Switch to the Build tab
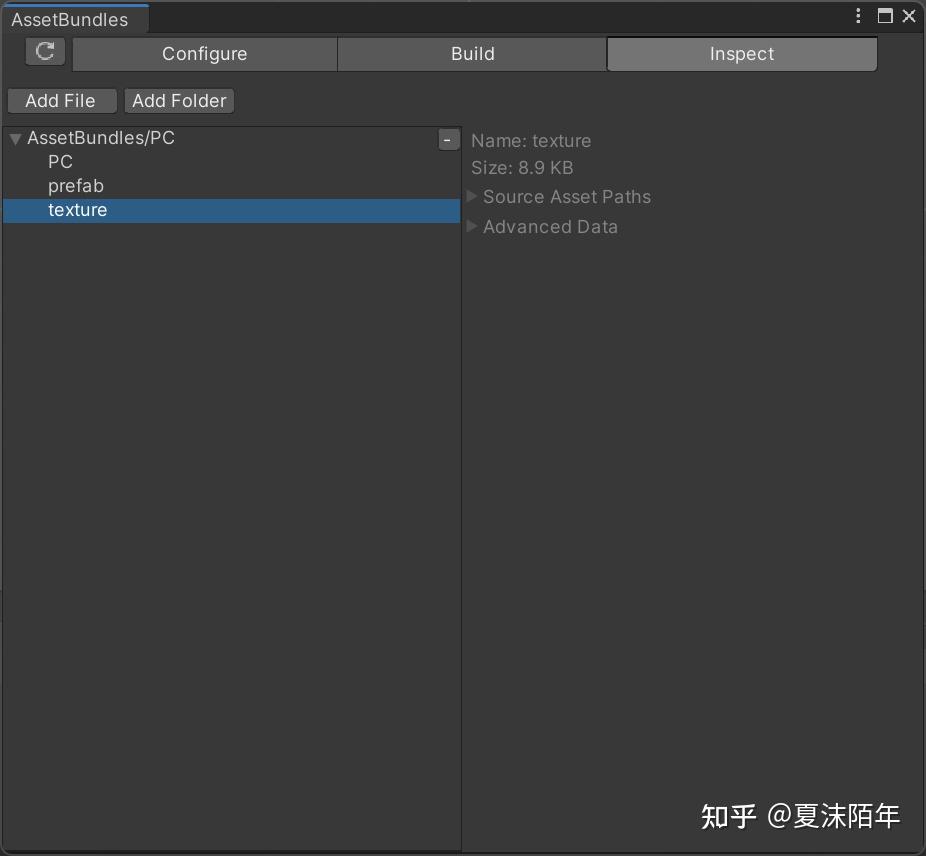 point(472,53)
